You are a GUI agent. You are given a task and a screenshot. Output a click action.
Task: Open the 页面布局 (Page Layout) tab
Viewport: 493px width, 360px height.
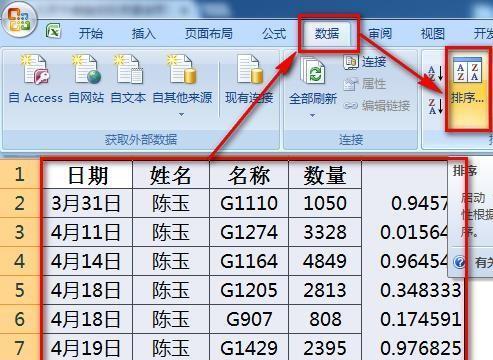pyautogui.click(x=209, y=33)
